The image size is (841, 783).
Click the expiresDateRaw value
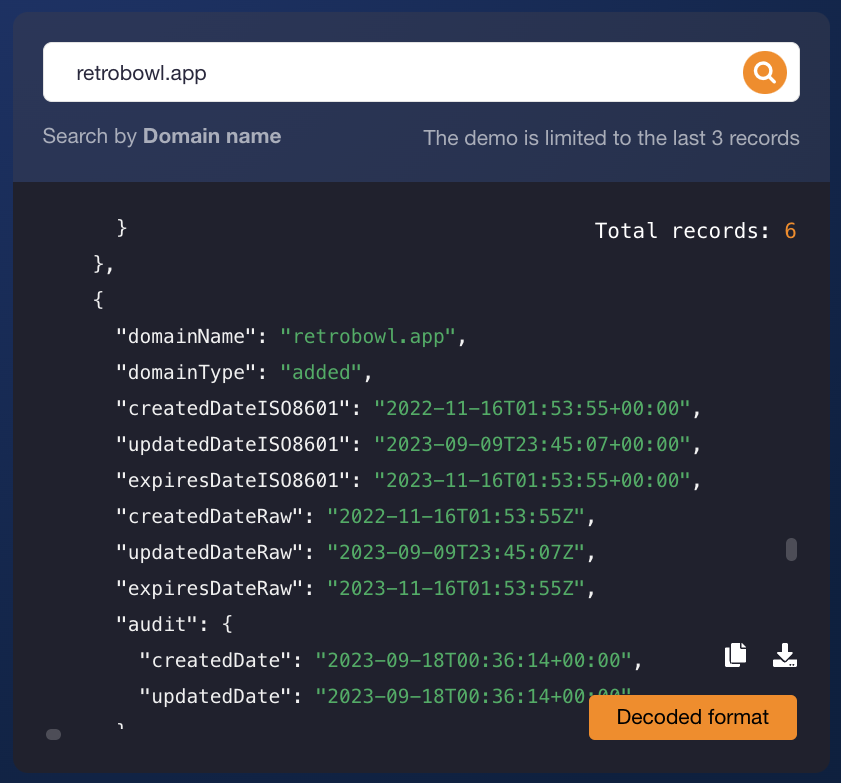tap(455, 588)
